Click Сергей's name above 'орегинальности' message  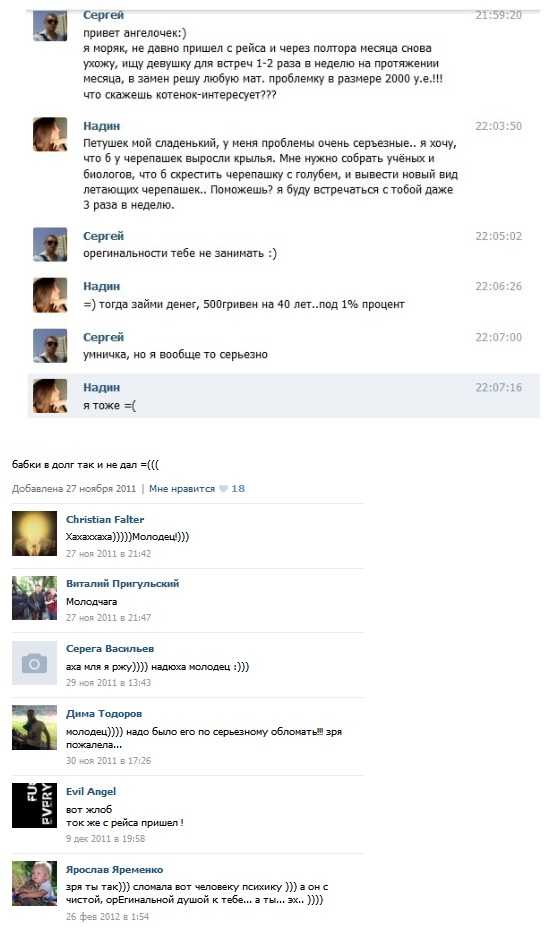point(103,236)
